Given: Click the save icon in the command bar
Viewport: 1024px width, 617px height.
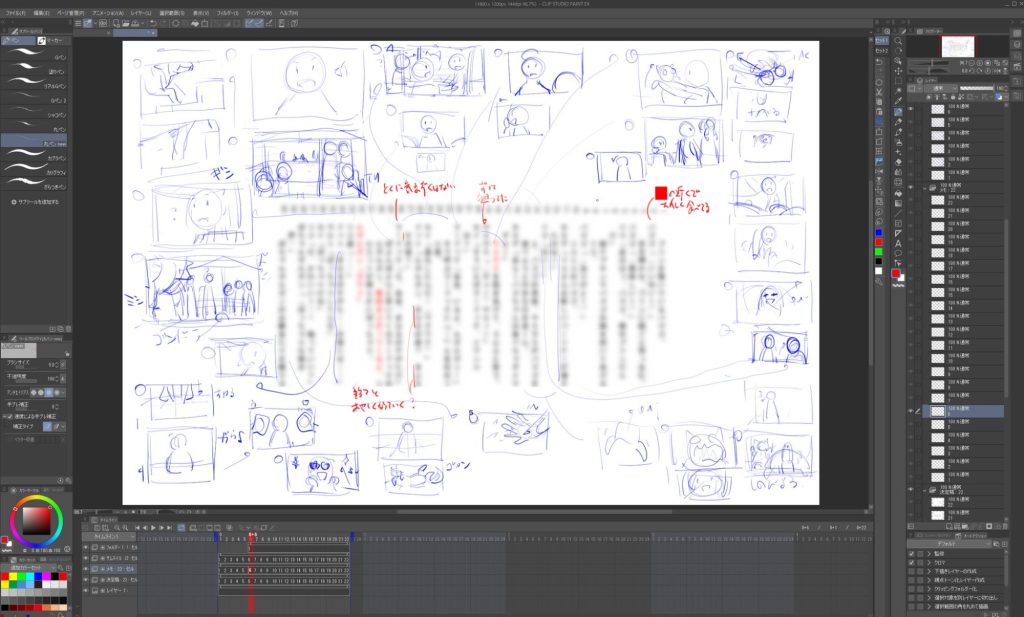Looking at the screenshot, I should (134, 22).
